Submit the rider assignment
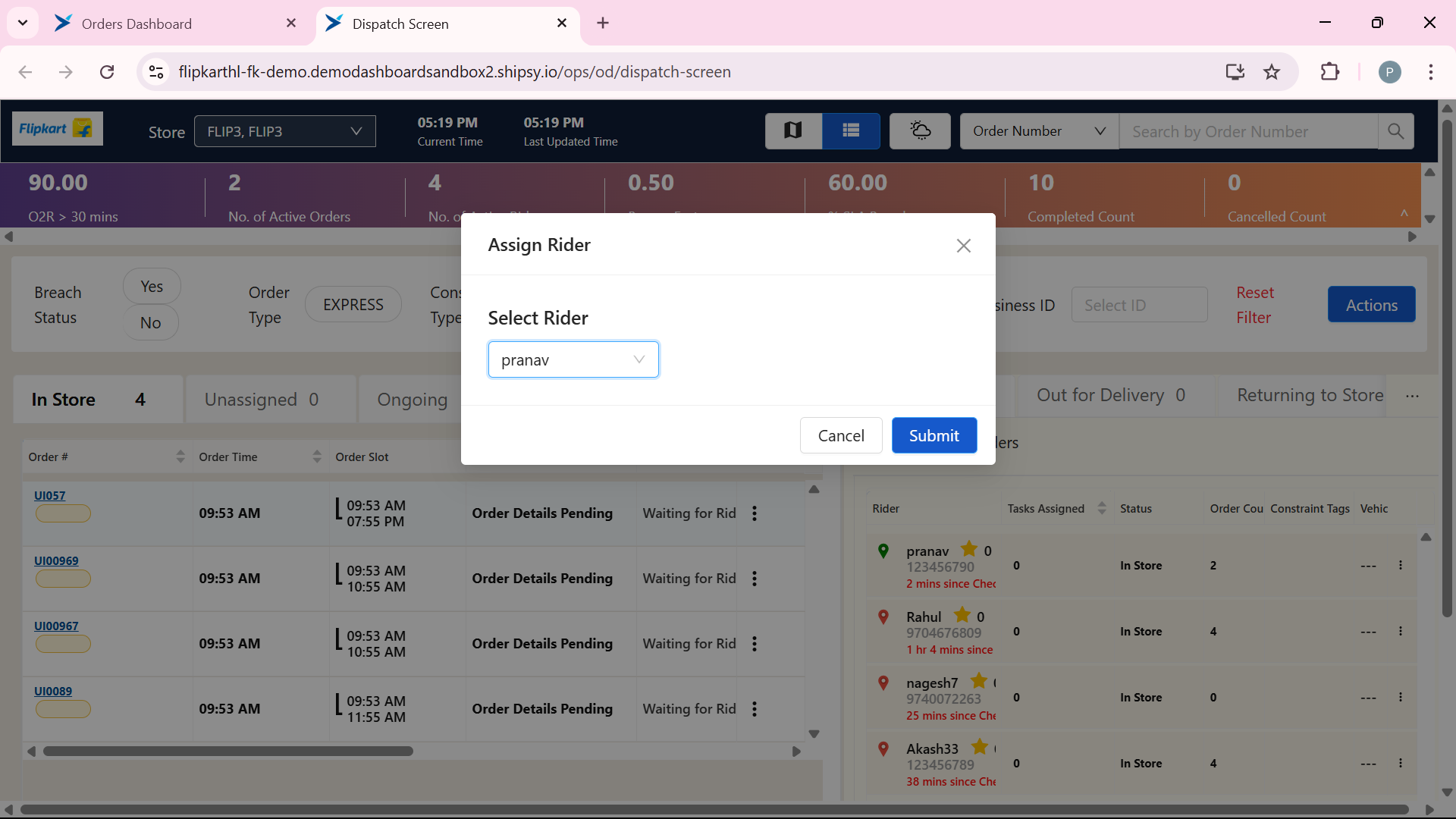This screenshot has width=1456, height=819. 934,435
